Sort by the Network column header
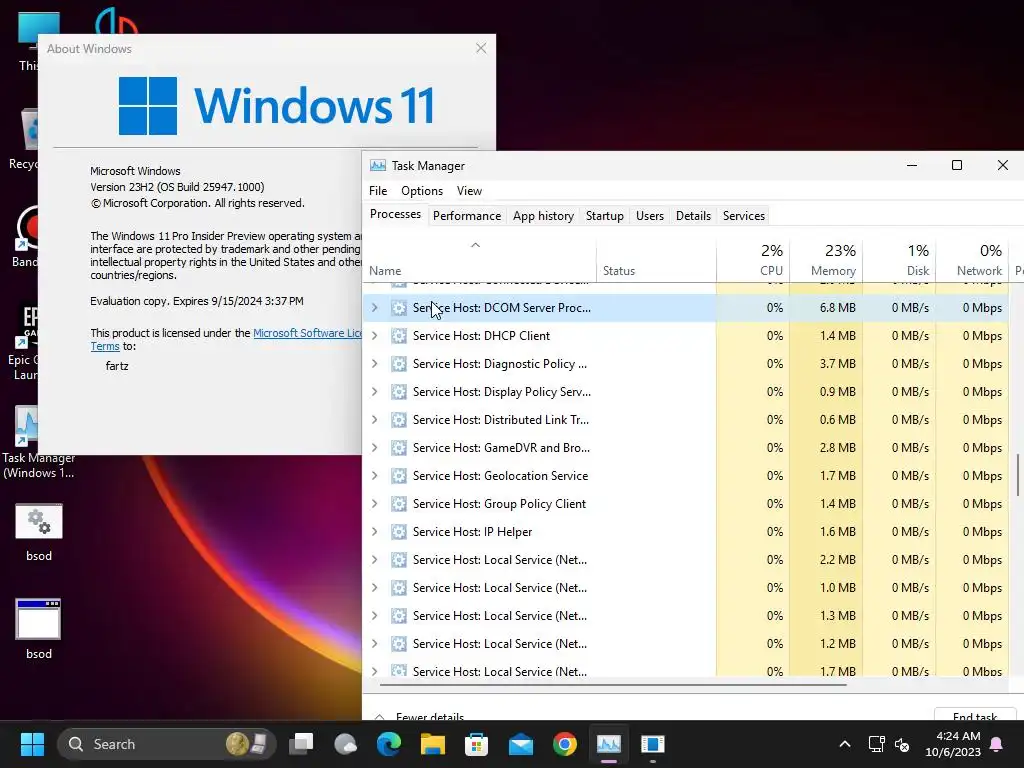Image resolution: width=1024 pixels, height=768 pixels. click(x=972, y=260)
